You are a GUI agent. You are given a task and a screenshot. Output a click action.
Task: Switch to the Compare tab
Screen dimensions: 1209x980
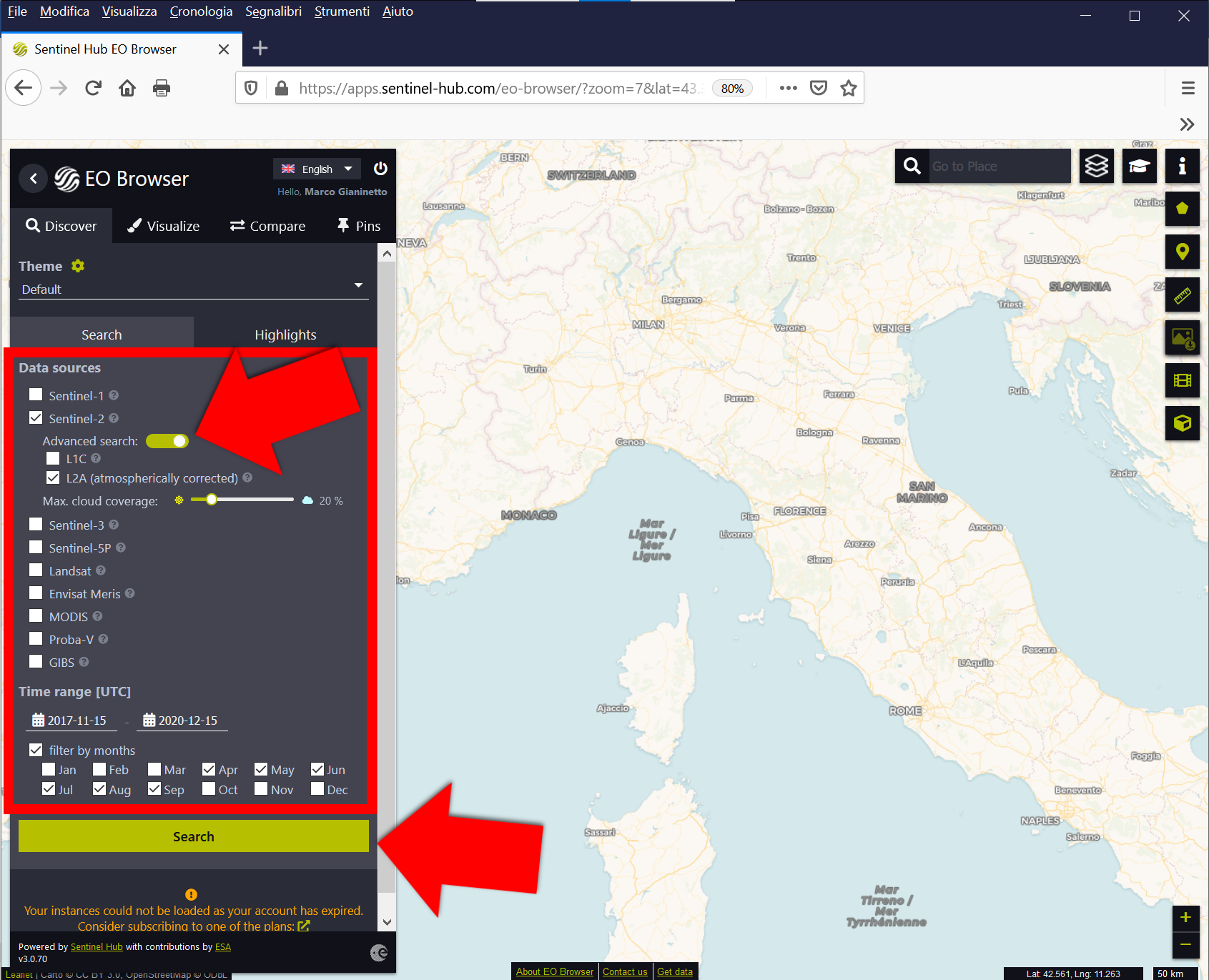(x=268, y=226)
